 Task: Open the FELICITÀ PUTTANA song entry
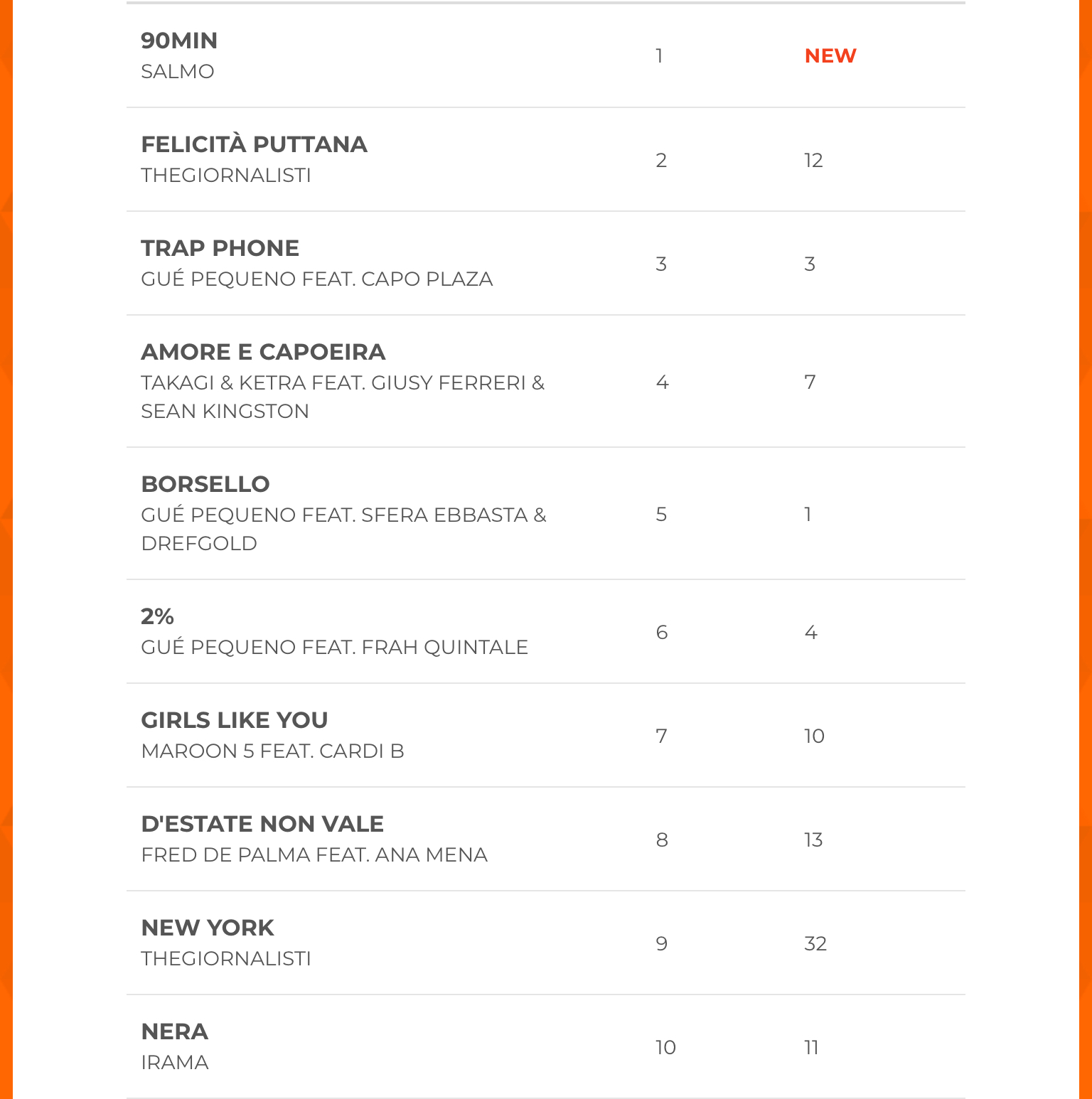pyautogui.click(x=254, y=144)
